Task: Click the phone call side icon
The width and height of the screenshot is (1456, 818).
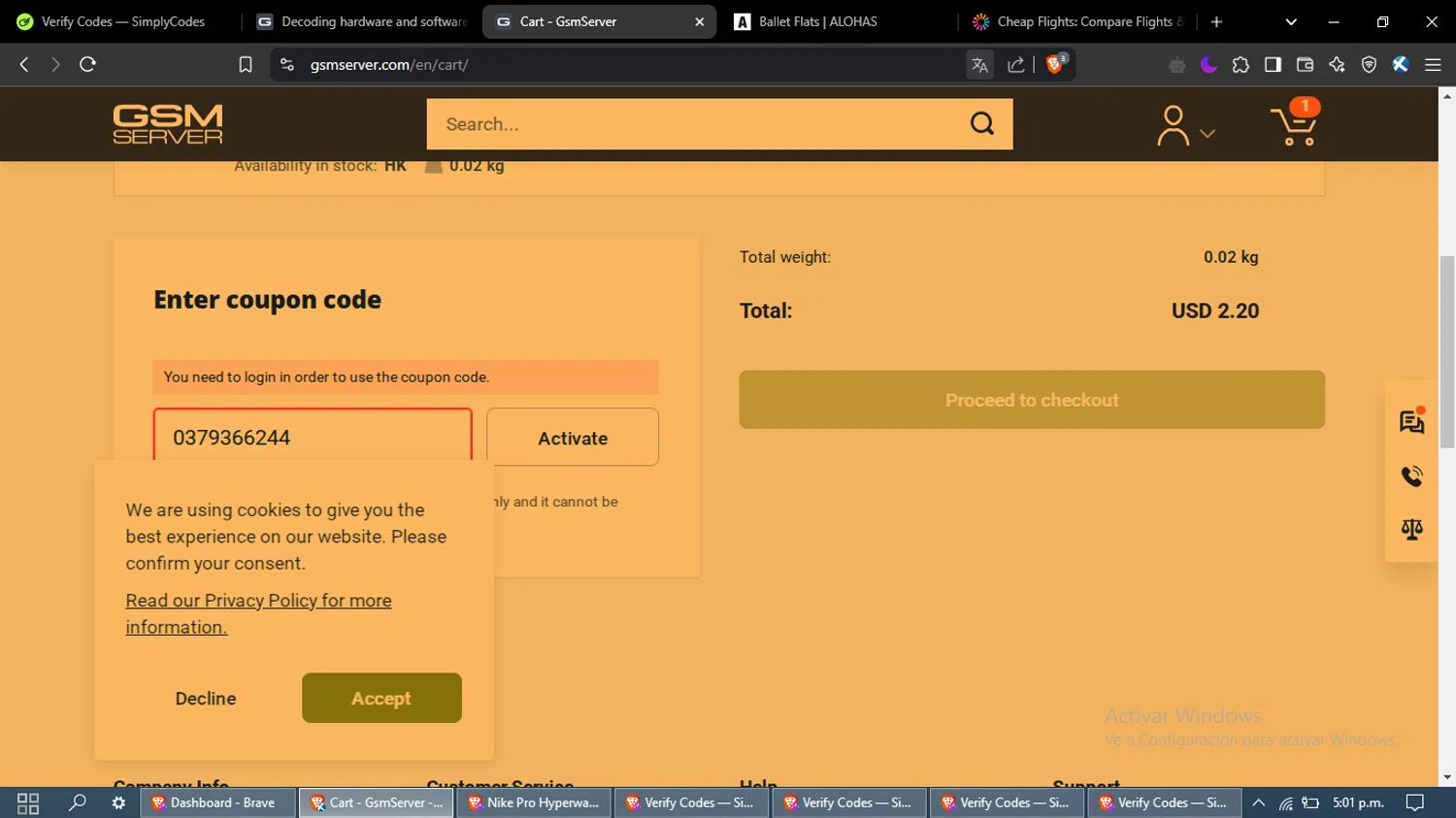Action: (1412, 476)
